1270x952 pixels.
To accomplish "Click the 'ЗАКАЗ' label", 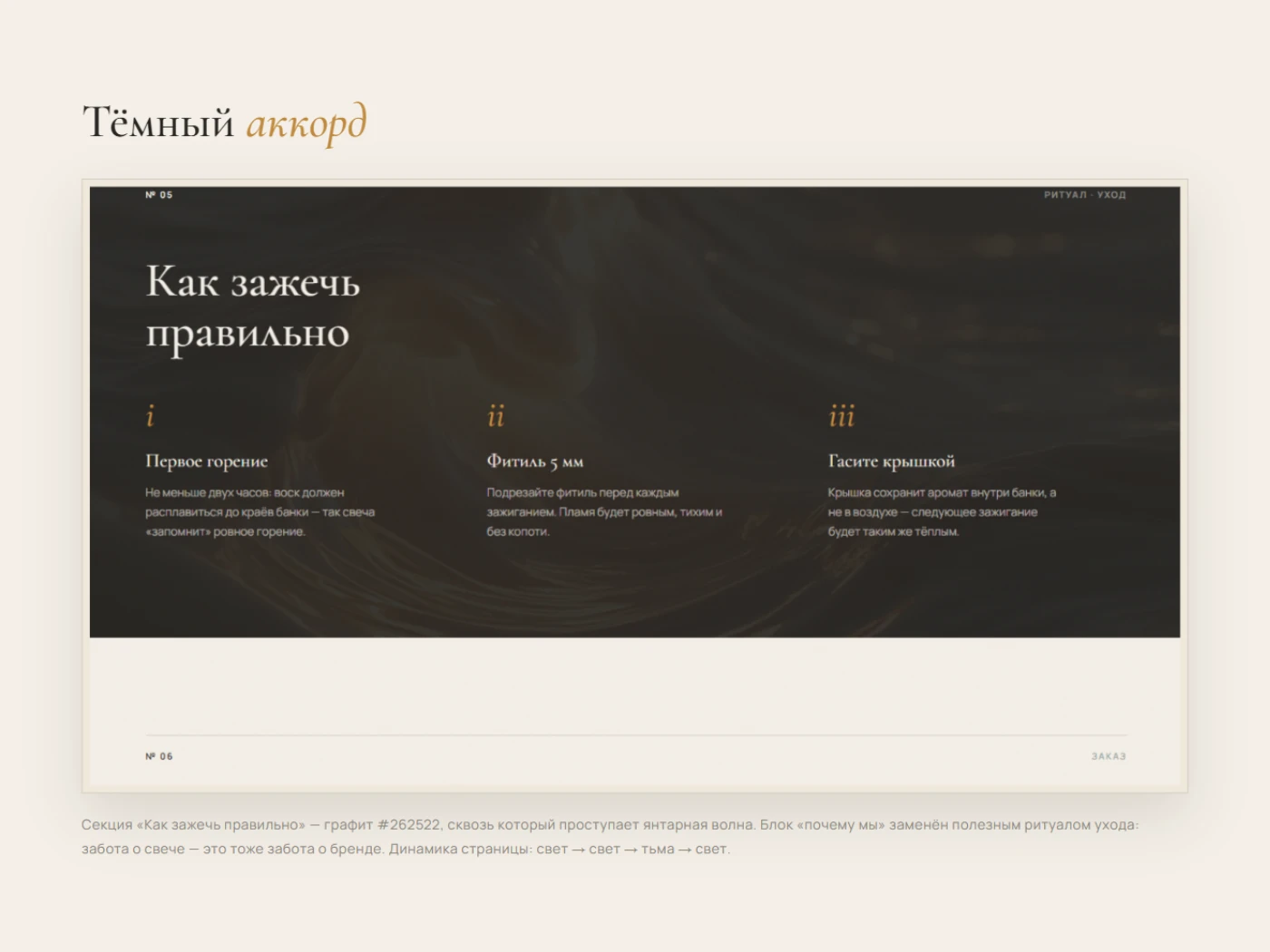I will (x=1109, y=756).
